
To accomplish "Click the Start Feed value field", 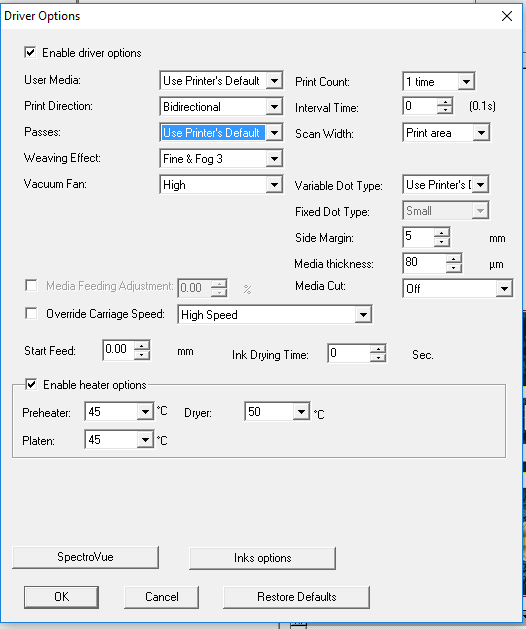I will 119,350.
